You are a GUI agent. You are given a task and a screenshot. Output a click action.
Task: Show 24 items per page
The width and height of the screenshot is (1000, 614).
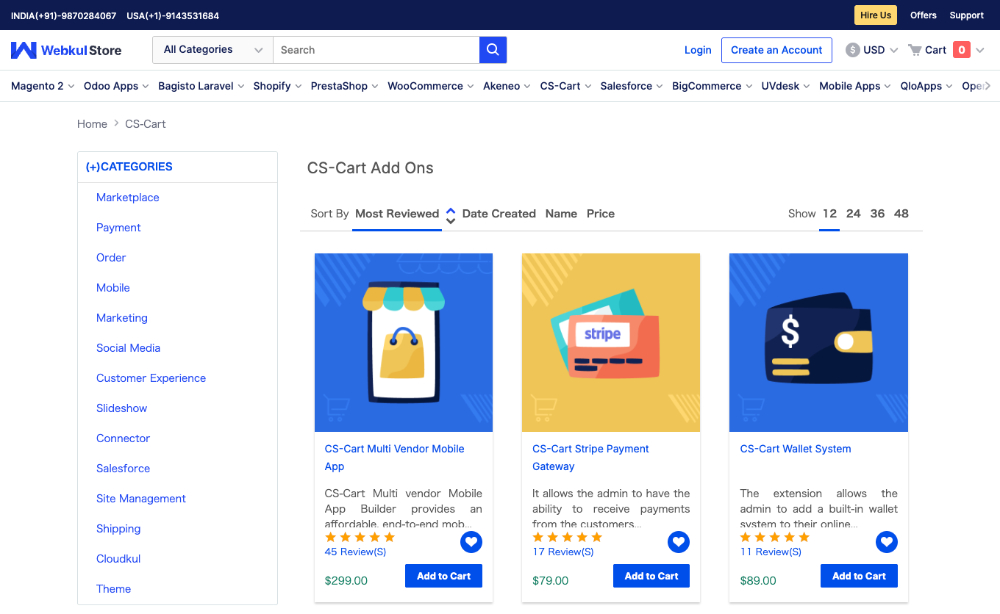[853, 214]
